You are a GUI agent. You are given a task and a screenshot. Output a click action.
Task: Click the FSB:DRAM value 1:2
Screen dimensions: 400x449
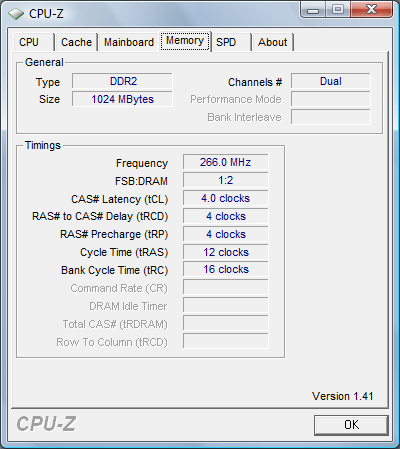click(226, 180)
